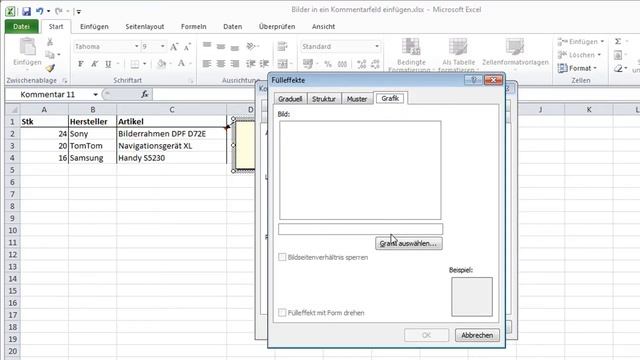This screenshot has height=360, width=640.
Task: Open the borders dropdown arrow
Action: [144, 64]
